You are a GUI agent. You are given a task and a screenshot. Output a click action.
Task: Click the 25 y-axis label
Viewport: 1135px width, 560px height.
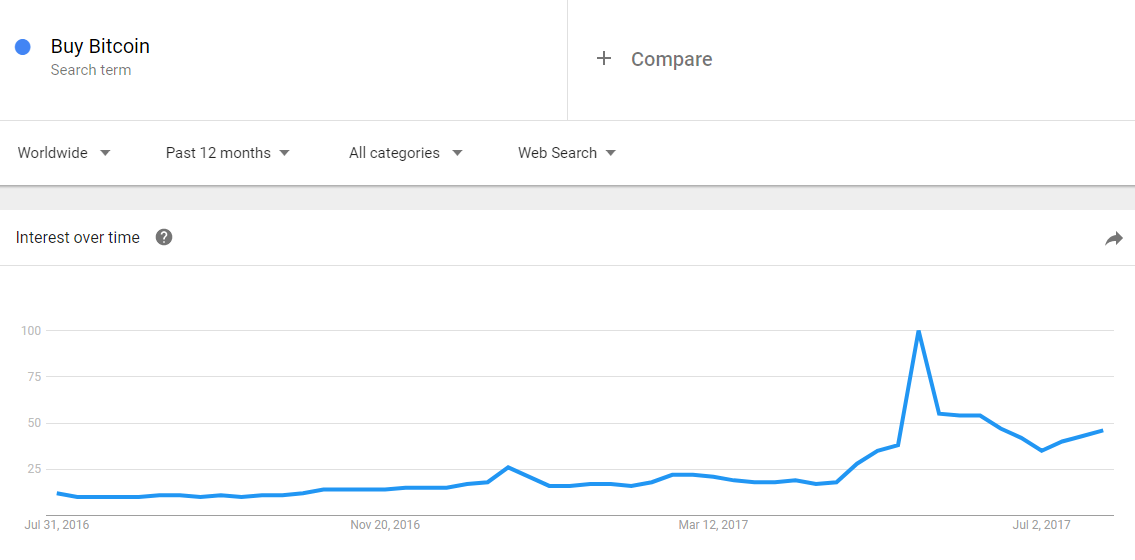pyautogui.click(x=33, y=469)
